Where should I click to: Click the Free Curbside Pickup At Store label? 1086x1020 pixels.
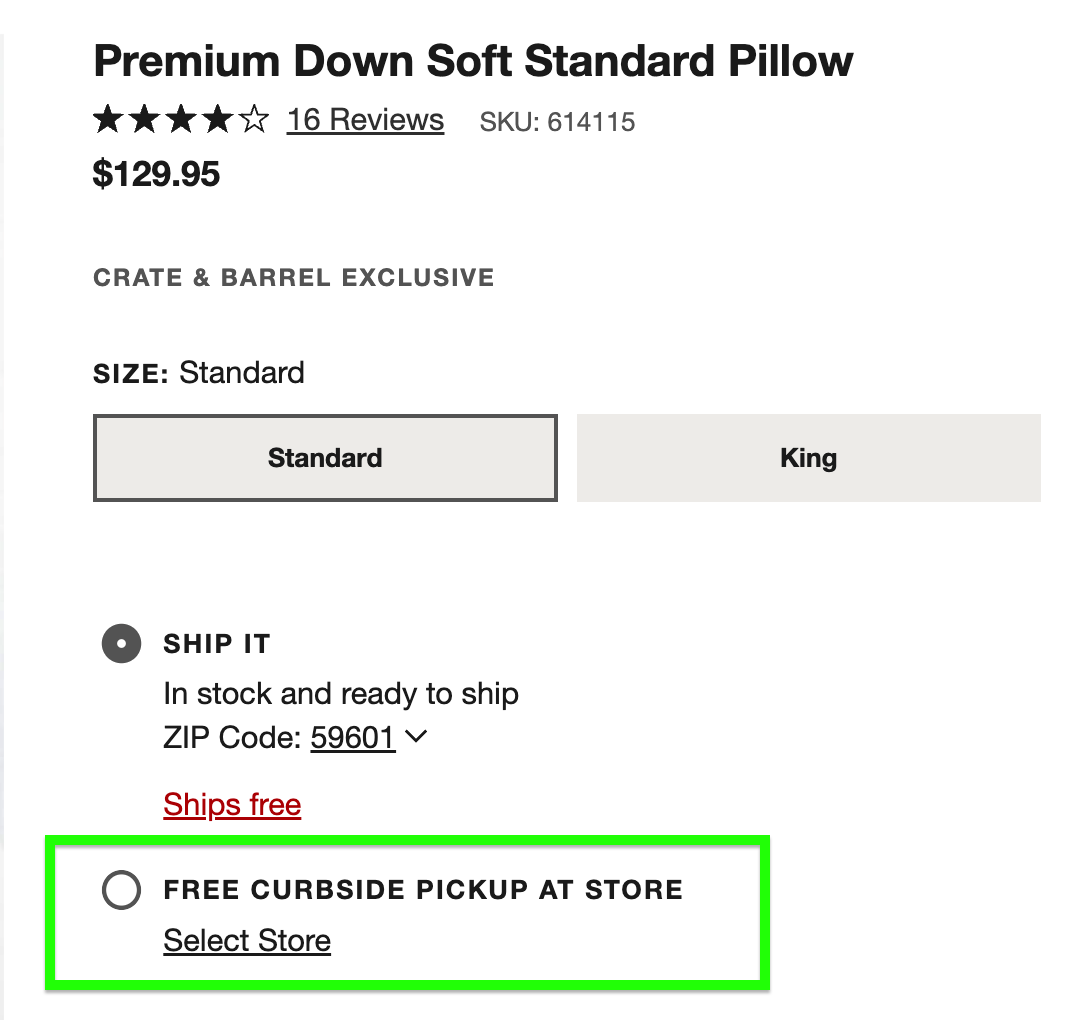[x=423, y=890]
